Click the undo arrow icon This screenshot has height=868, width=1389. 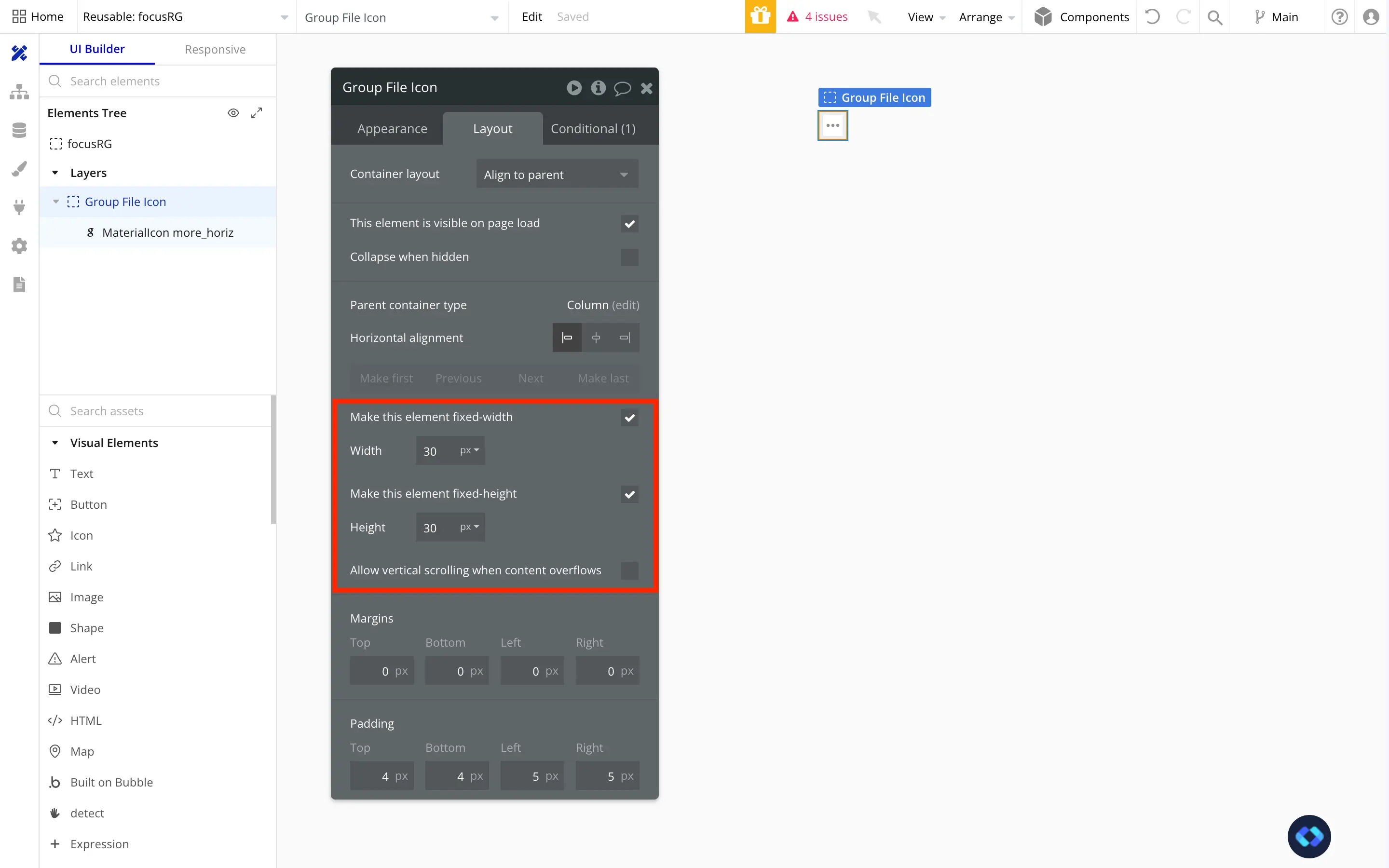[x=1152, y=17]
